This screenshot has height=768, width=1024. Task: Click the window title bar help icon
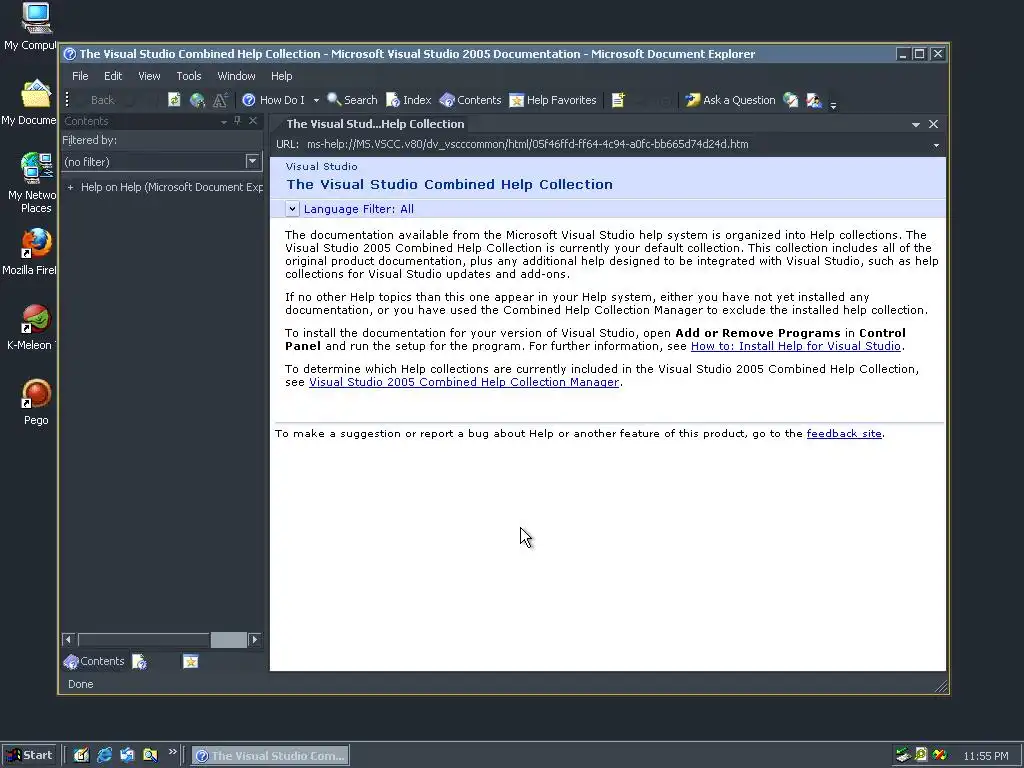pos(70,54)
